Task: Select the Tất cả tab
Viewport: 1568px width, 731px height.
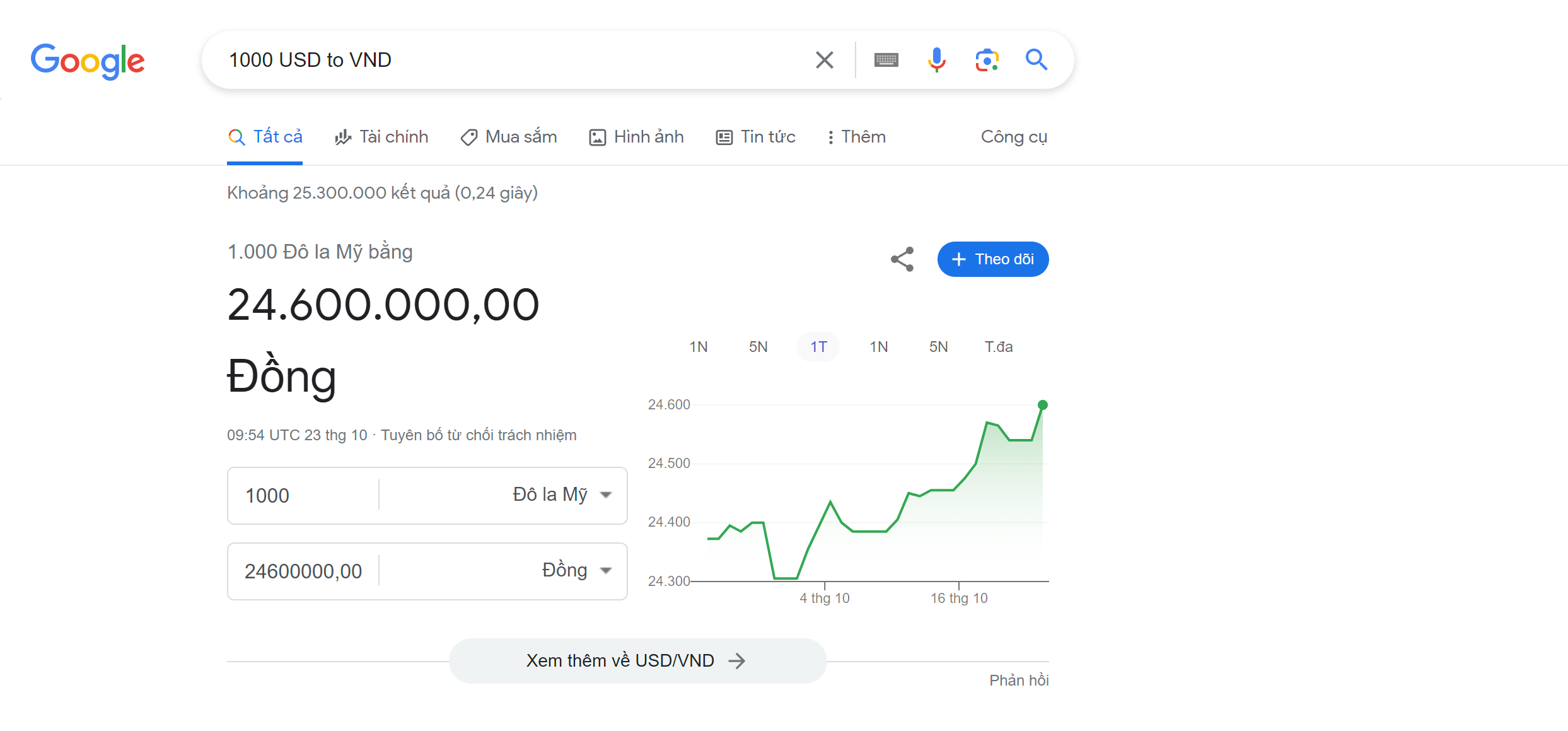Action: click(x=265, y=137)
